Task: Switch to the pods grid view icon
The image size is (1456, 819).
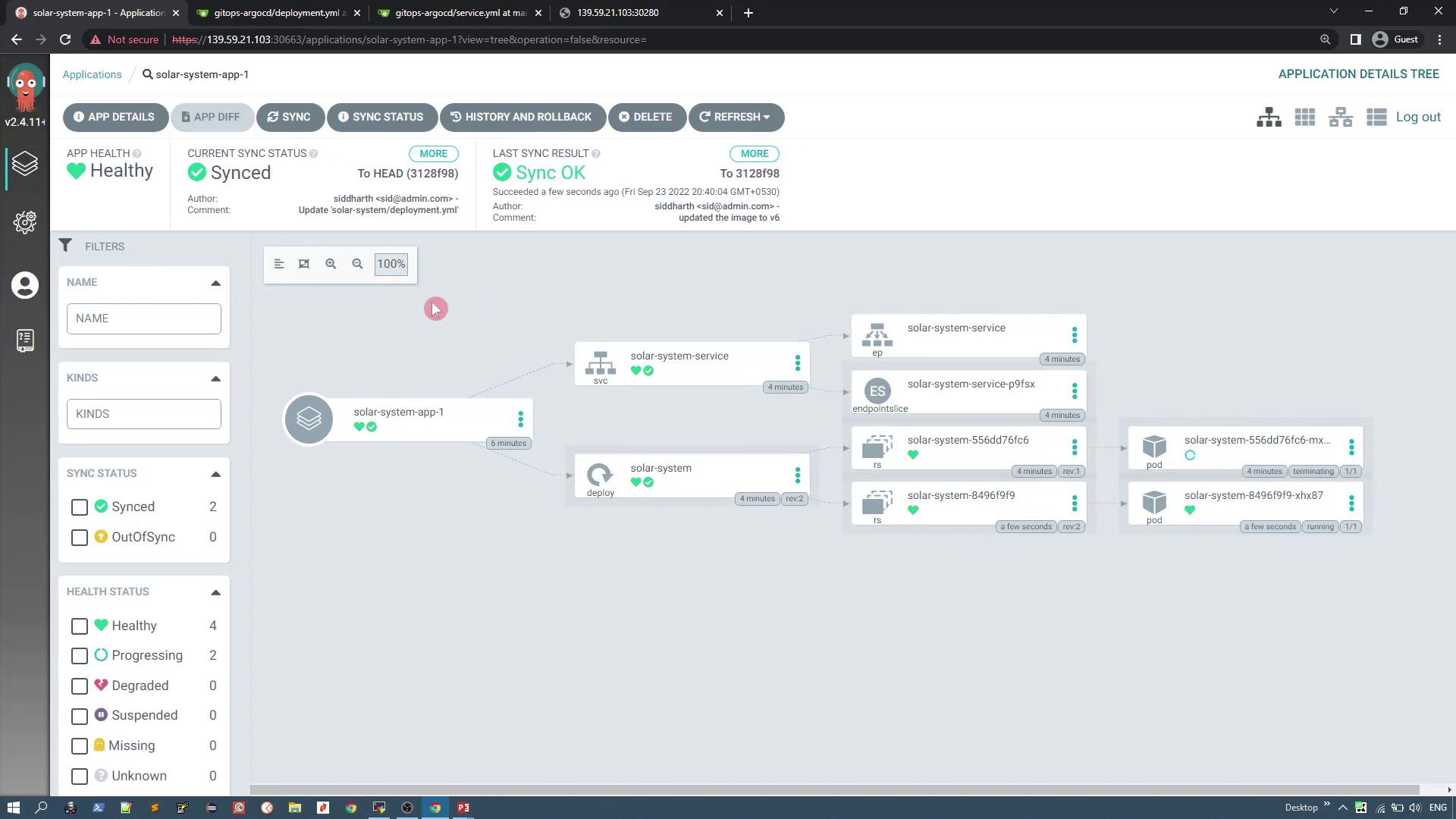Action: [x=1304, y=118]
